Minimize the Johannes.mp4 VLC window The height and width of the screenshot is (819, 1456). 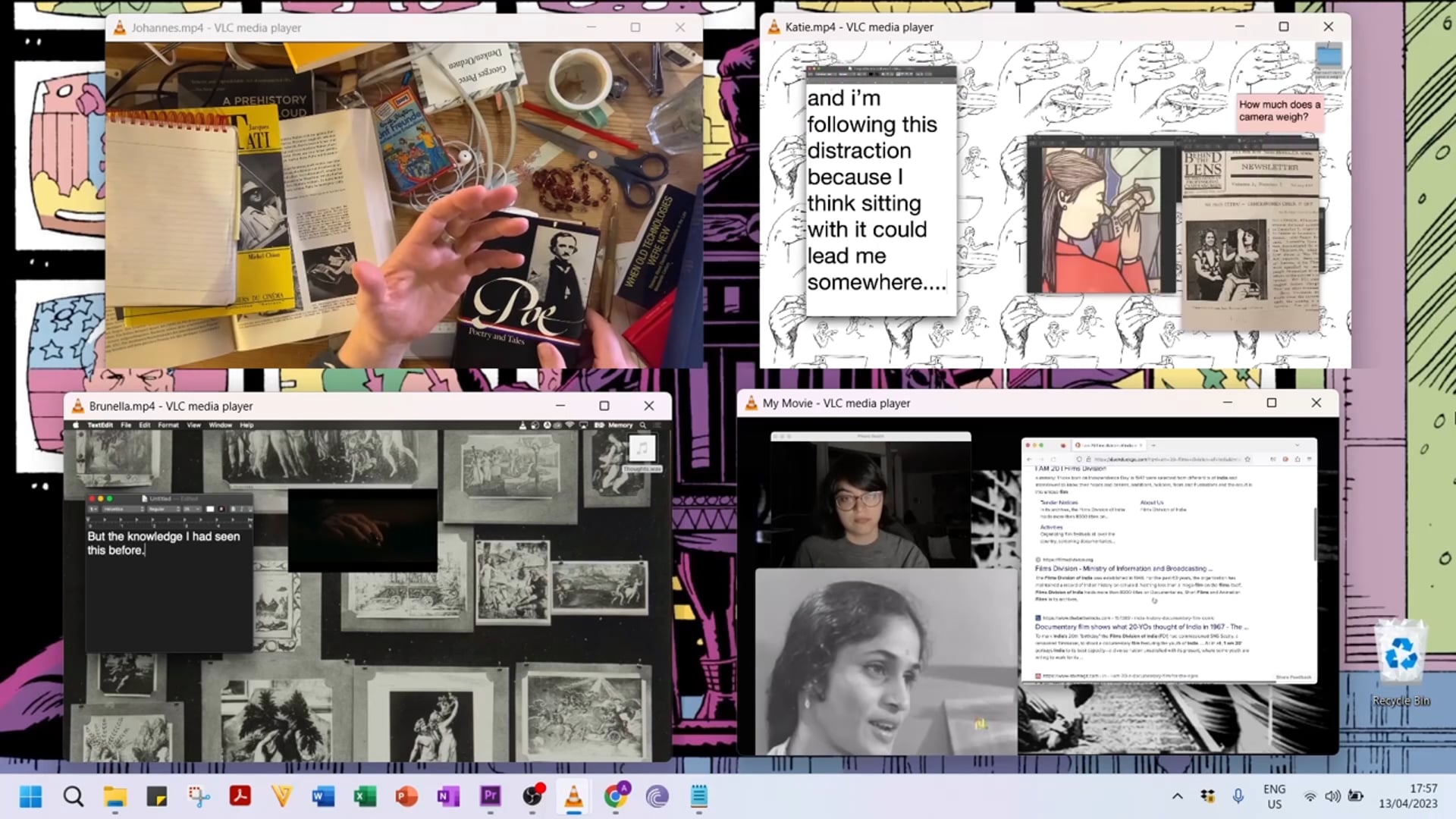(591, 27)
